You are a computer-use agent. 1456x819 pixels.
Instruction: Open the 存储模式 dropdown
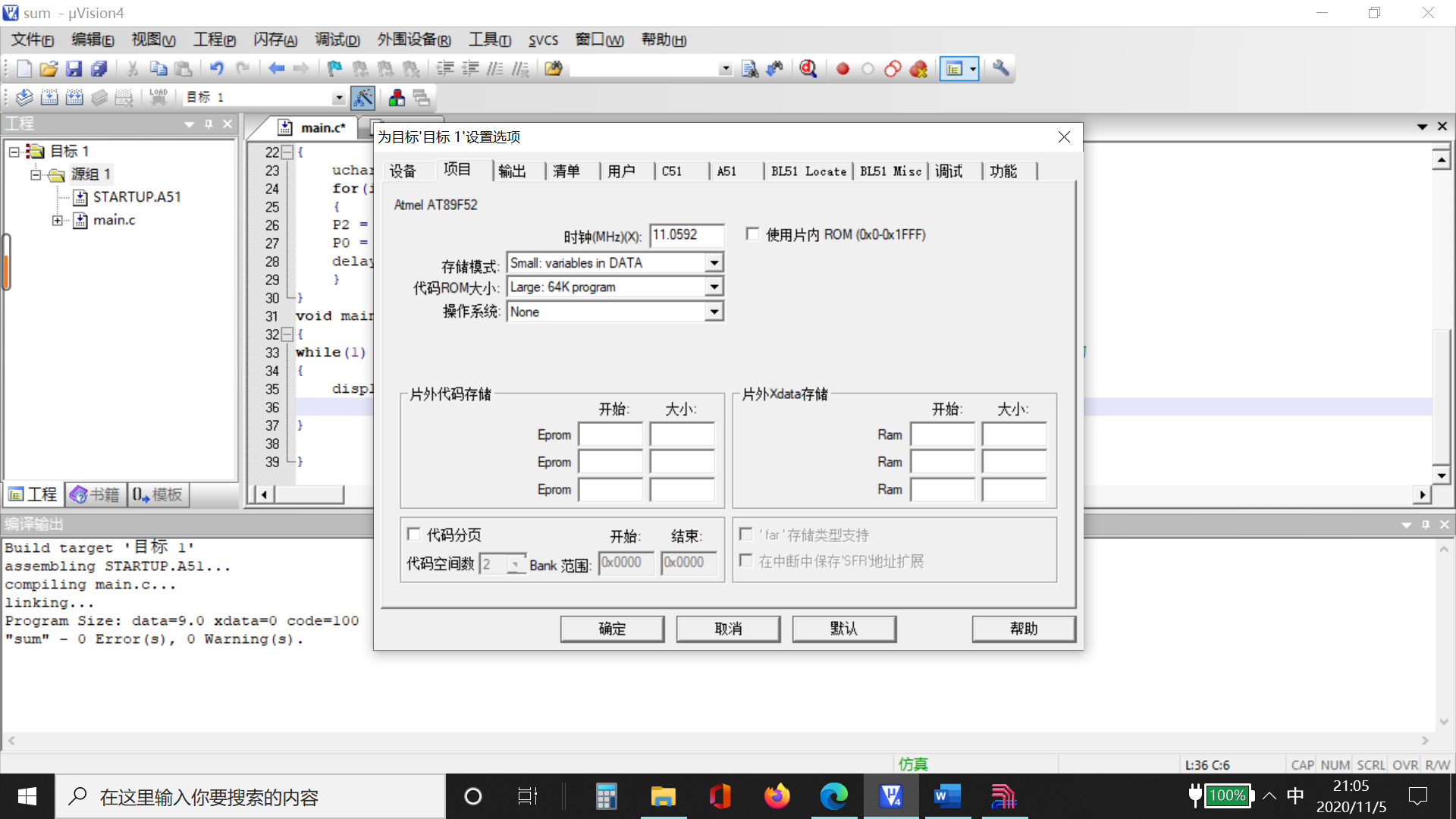point(714,263)
